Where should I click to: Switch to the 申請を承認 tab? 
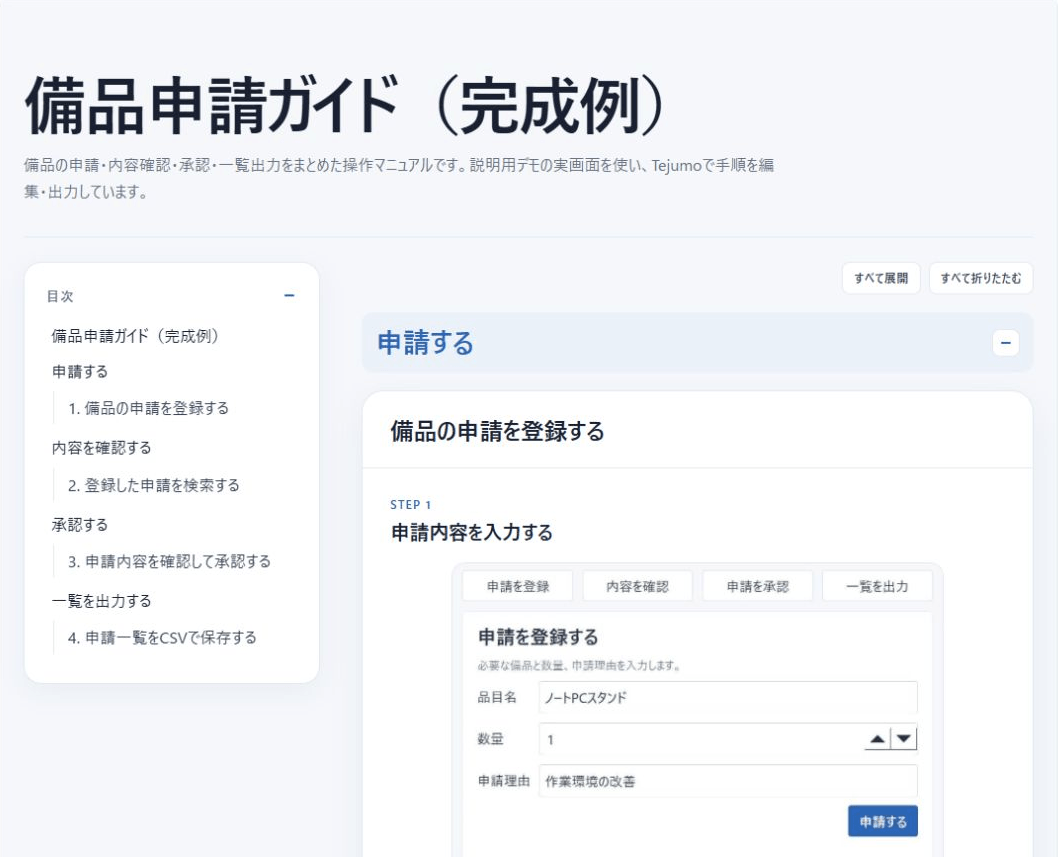[x=757, y=586]
